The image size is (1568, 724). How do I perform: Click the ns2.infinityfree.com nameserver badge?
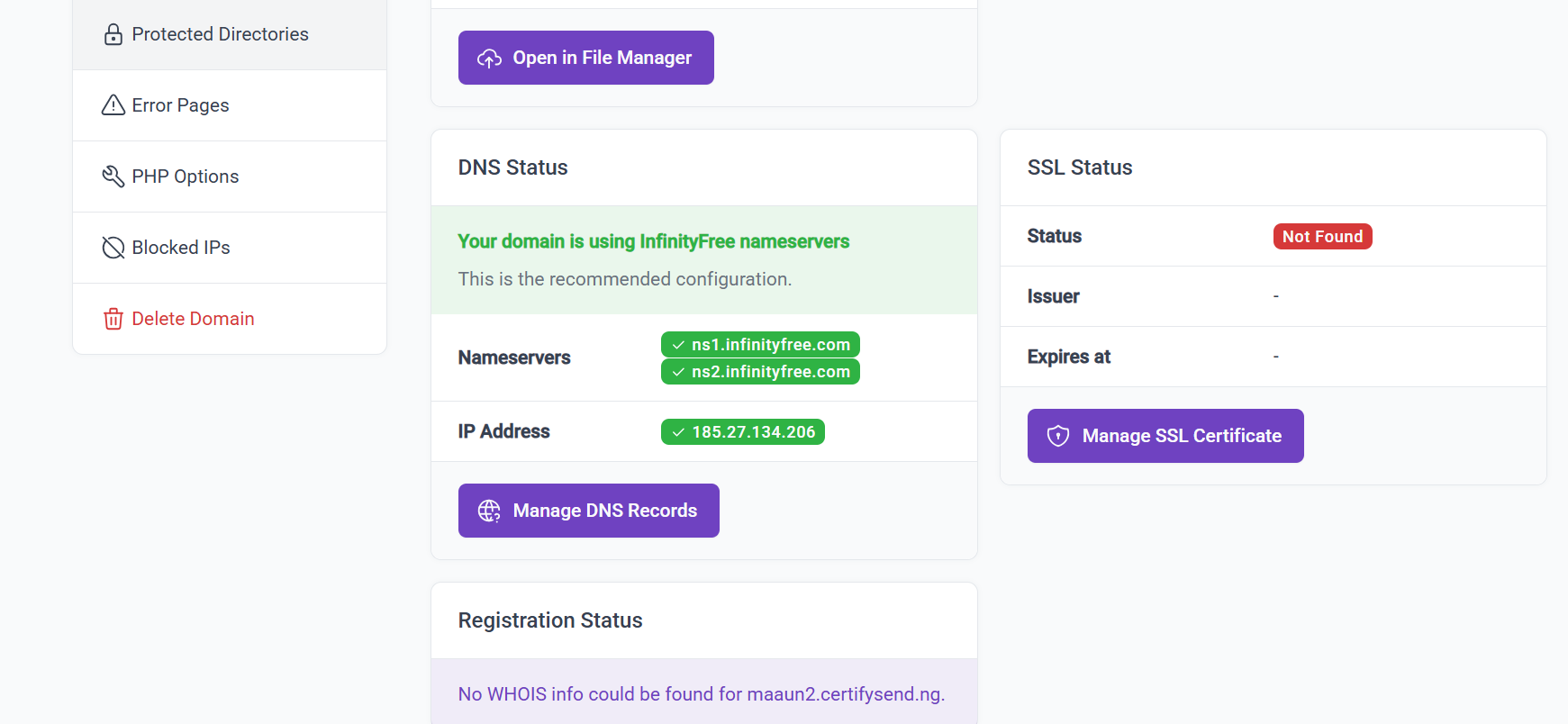760,372
